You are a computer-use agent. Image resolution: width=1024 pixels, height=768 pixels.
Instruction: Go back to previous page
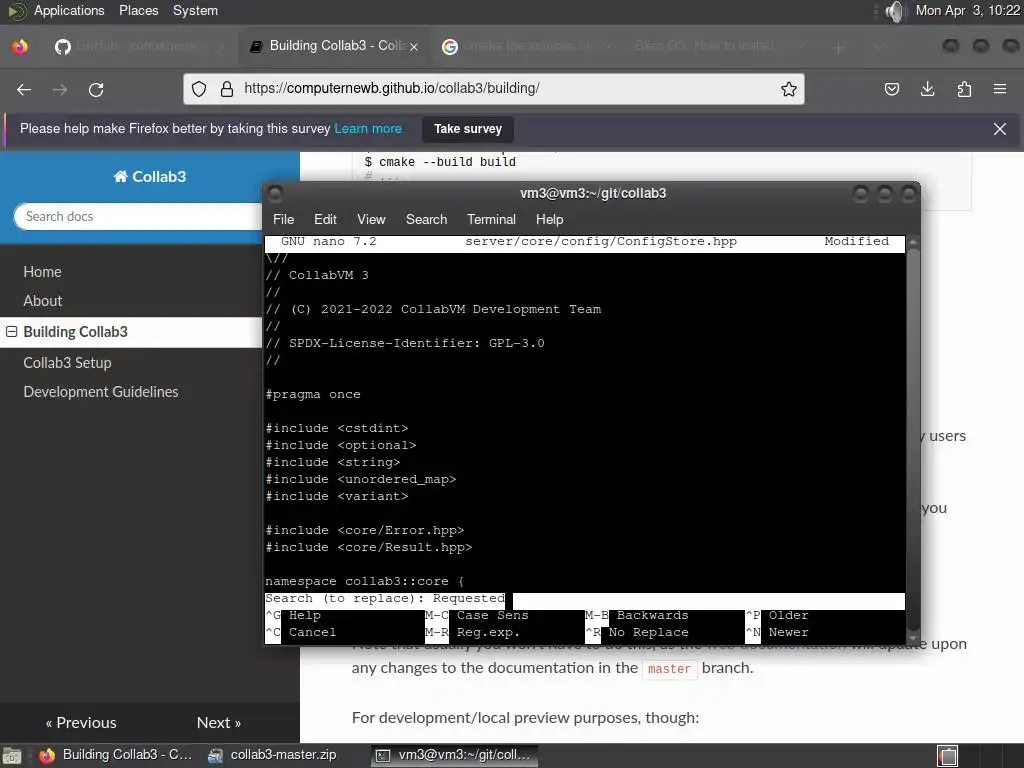[x=24, y=89]
